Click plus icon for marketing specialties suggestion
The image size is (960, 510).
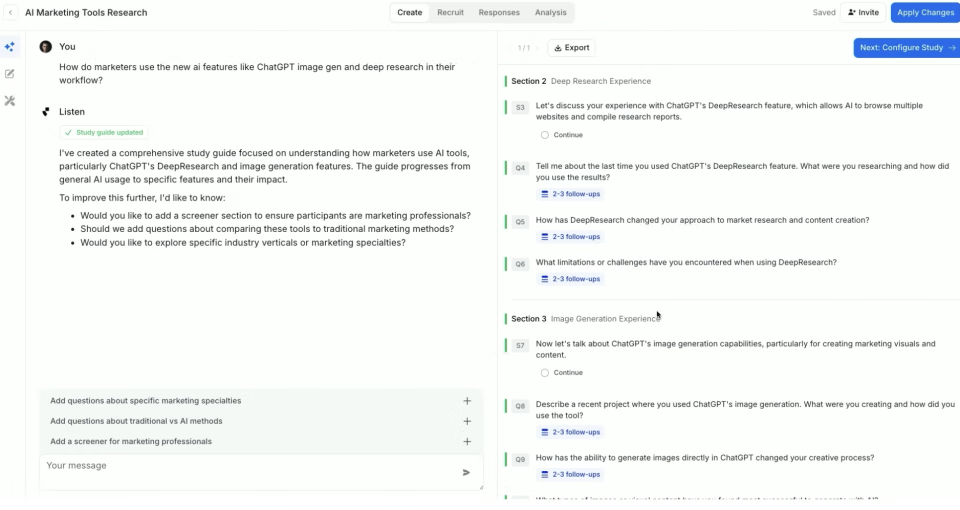point(467,401)
